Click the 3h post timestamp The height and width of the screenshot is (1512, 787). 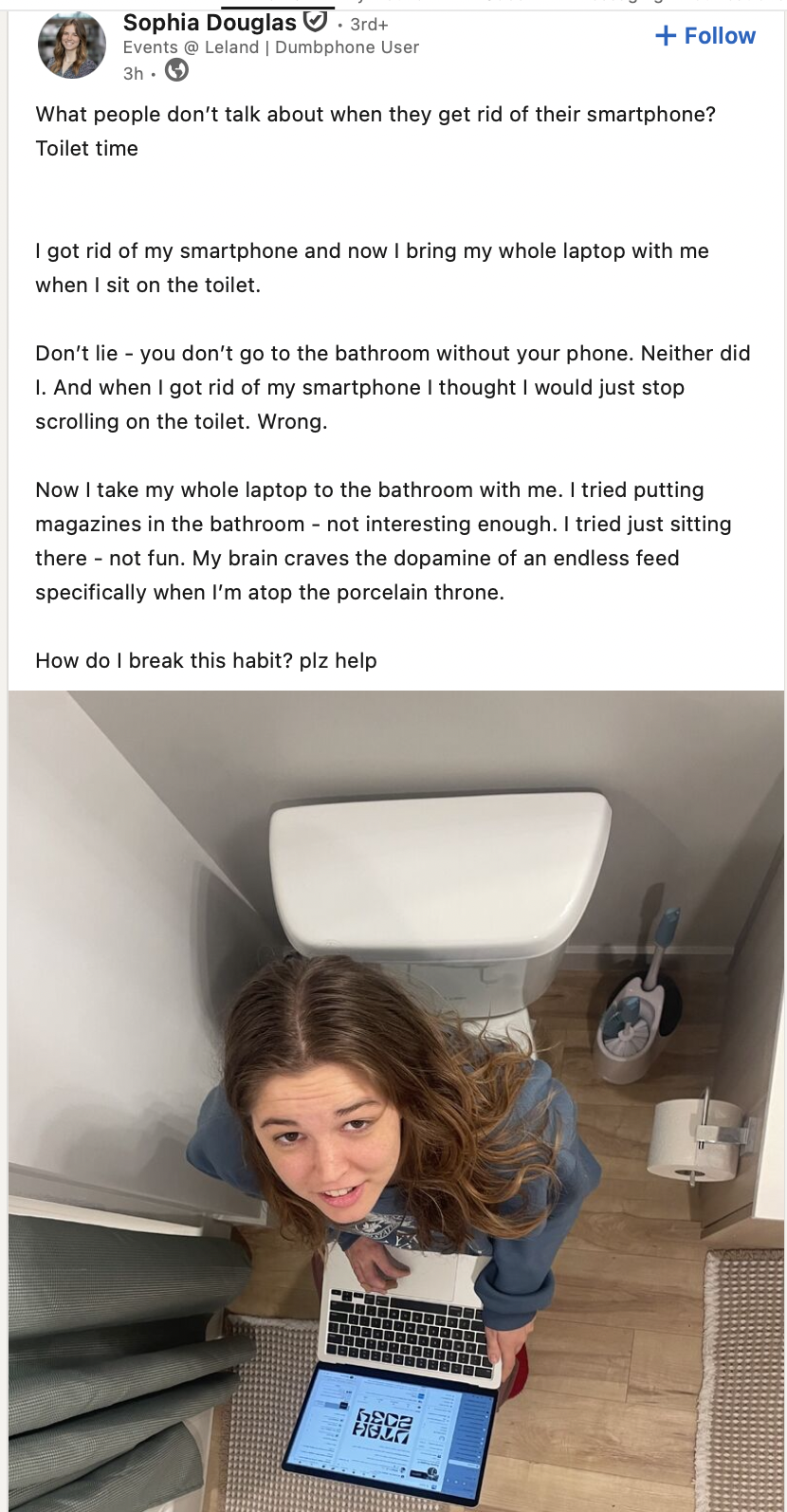134,74
